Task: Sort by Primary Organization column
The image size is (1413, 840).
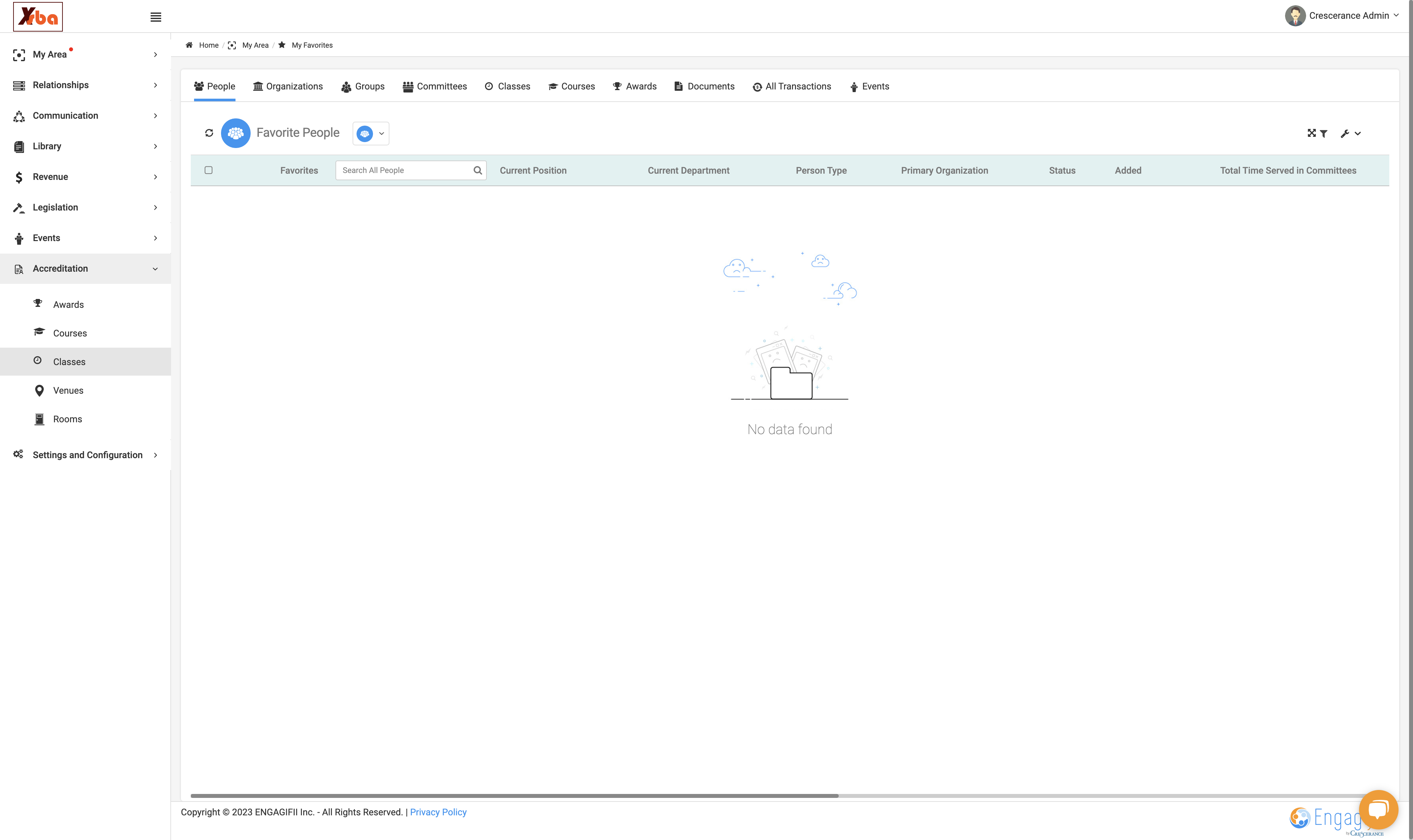Action: [x=944, y=170]
